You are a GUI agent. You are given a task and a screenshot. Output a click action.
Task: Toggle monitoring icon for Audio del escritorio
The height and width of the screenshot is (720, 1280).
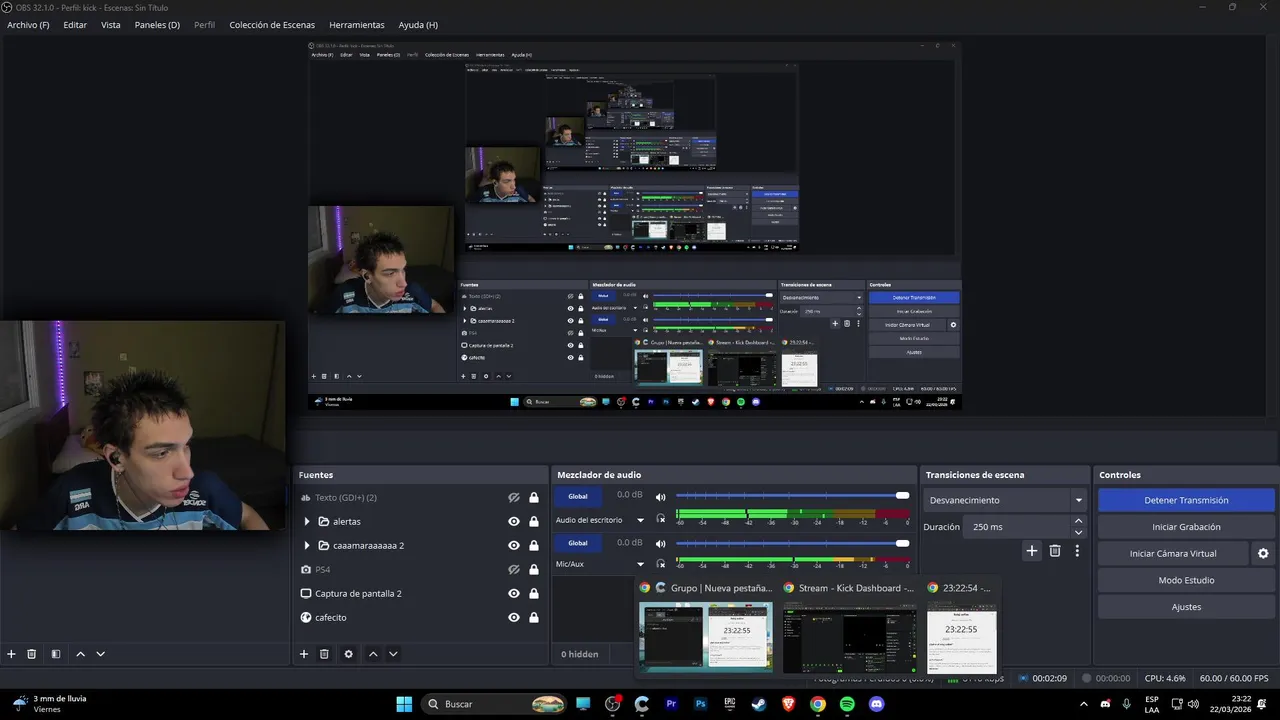coord(660,519)
